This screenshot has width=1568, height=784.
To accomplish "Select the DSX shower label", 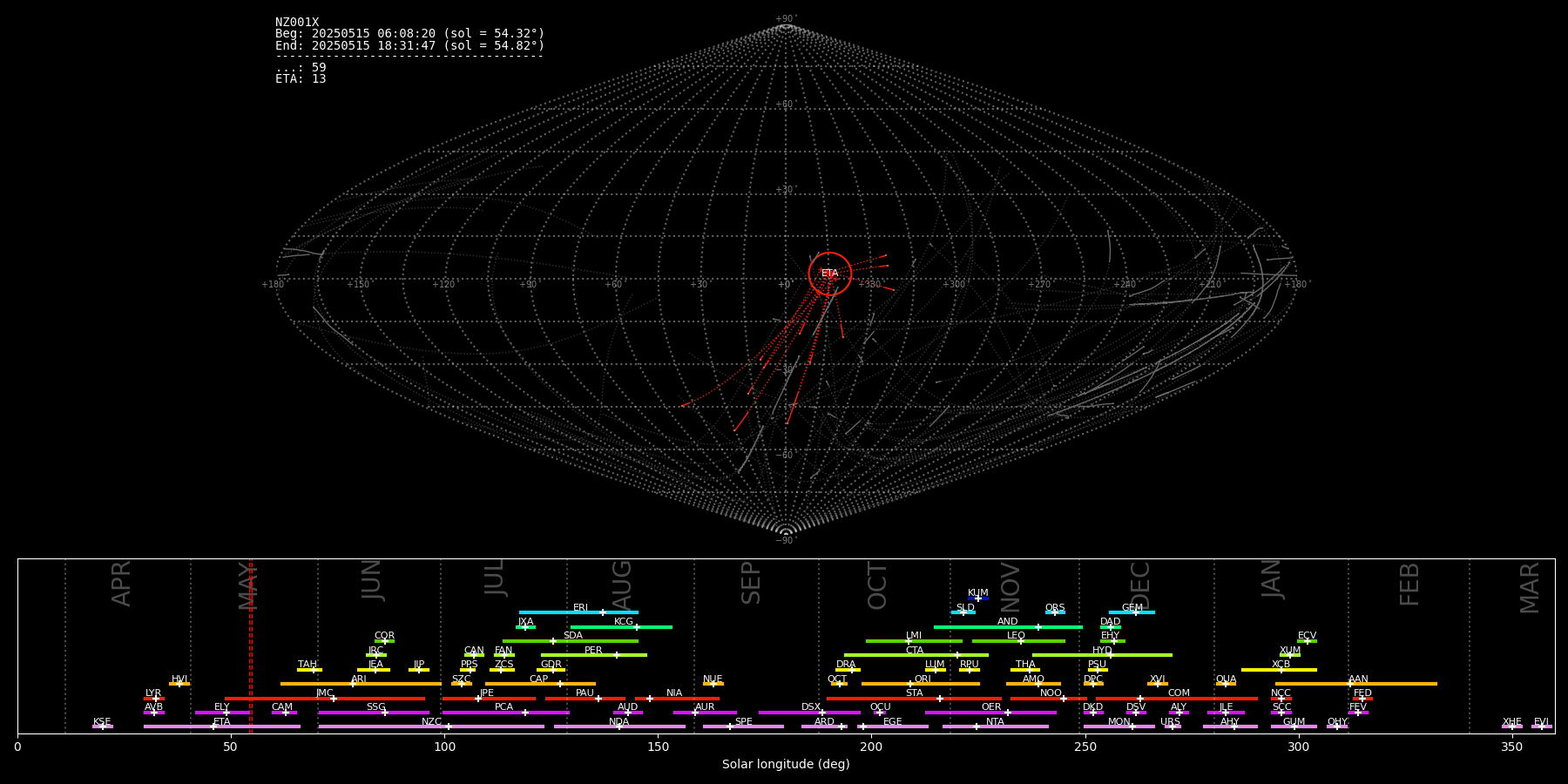I will point(811,707).
